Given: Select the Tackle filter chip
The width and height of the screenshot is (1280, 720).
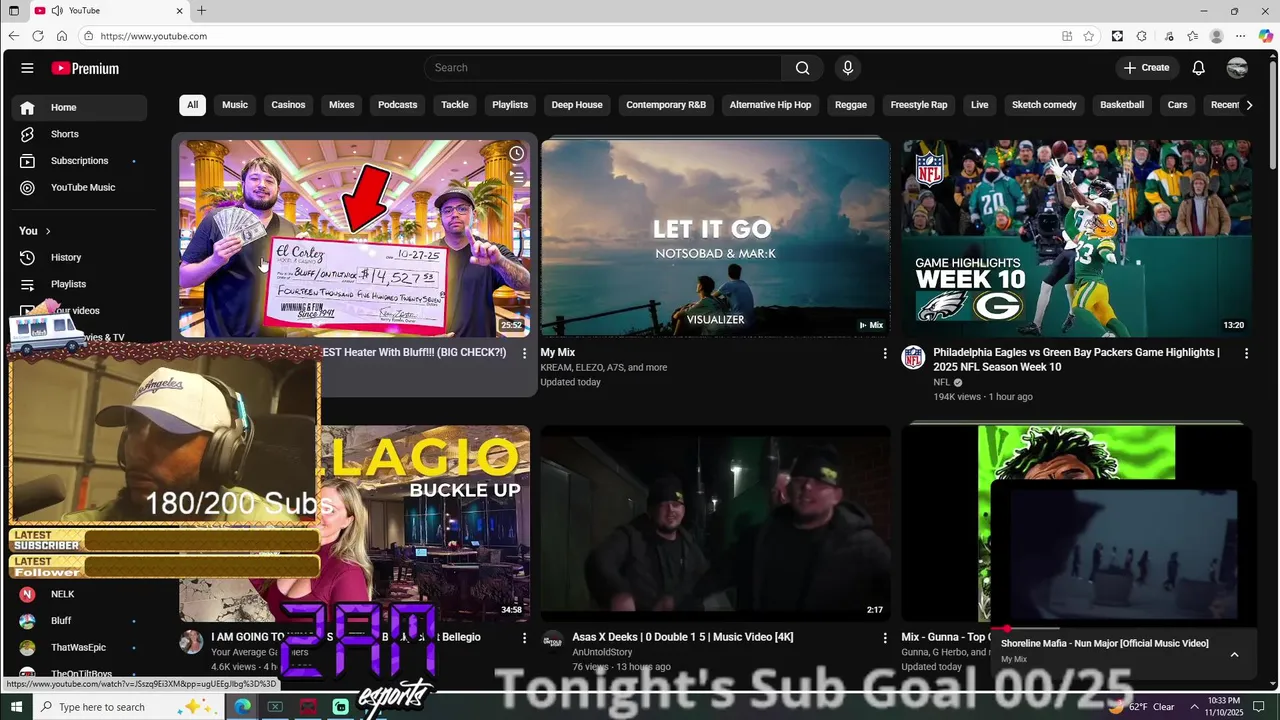Looking at the screenshot, I should [x=455, y=105].
